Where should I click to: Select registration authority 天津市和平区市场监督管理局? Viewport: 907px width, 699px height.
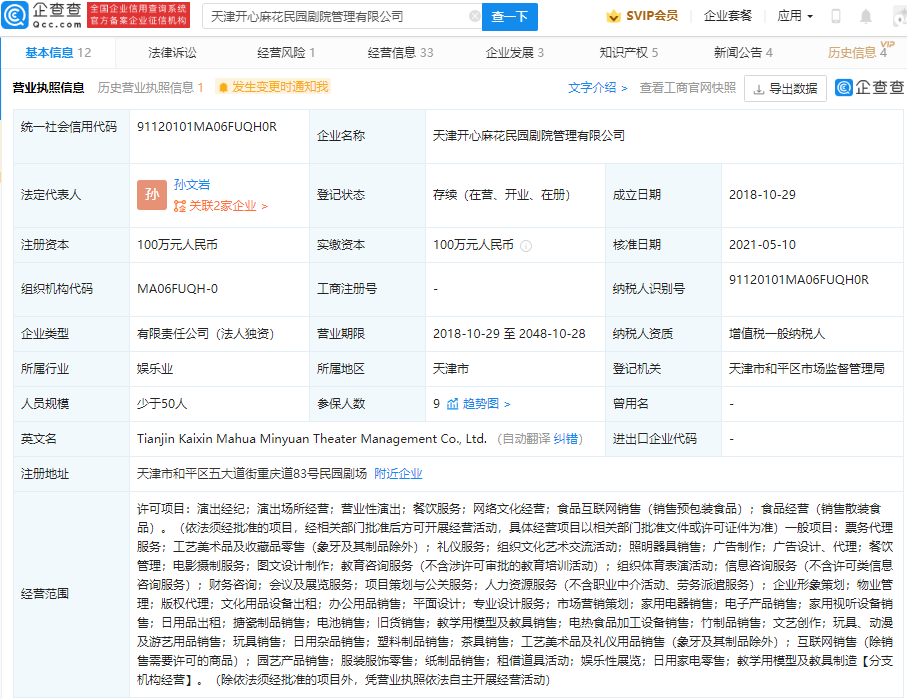806,369
